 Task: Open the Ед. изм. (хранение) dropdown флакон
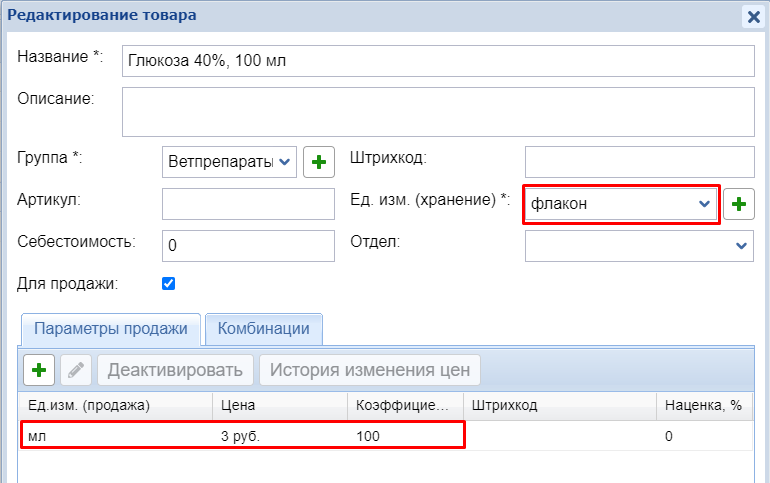pos(620,204)
